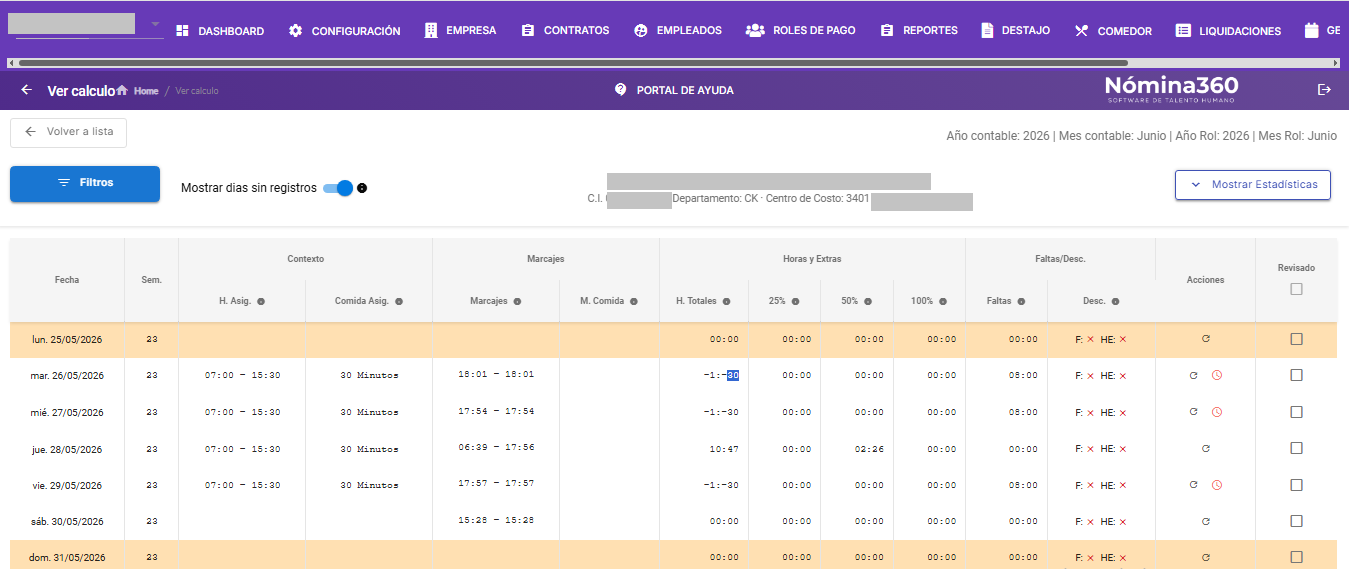Click the Home icon in the breadcrumb
This screenshot has height=569, width=1349.
point(122,90)
